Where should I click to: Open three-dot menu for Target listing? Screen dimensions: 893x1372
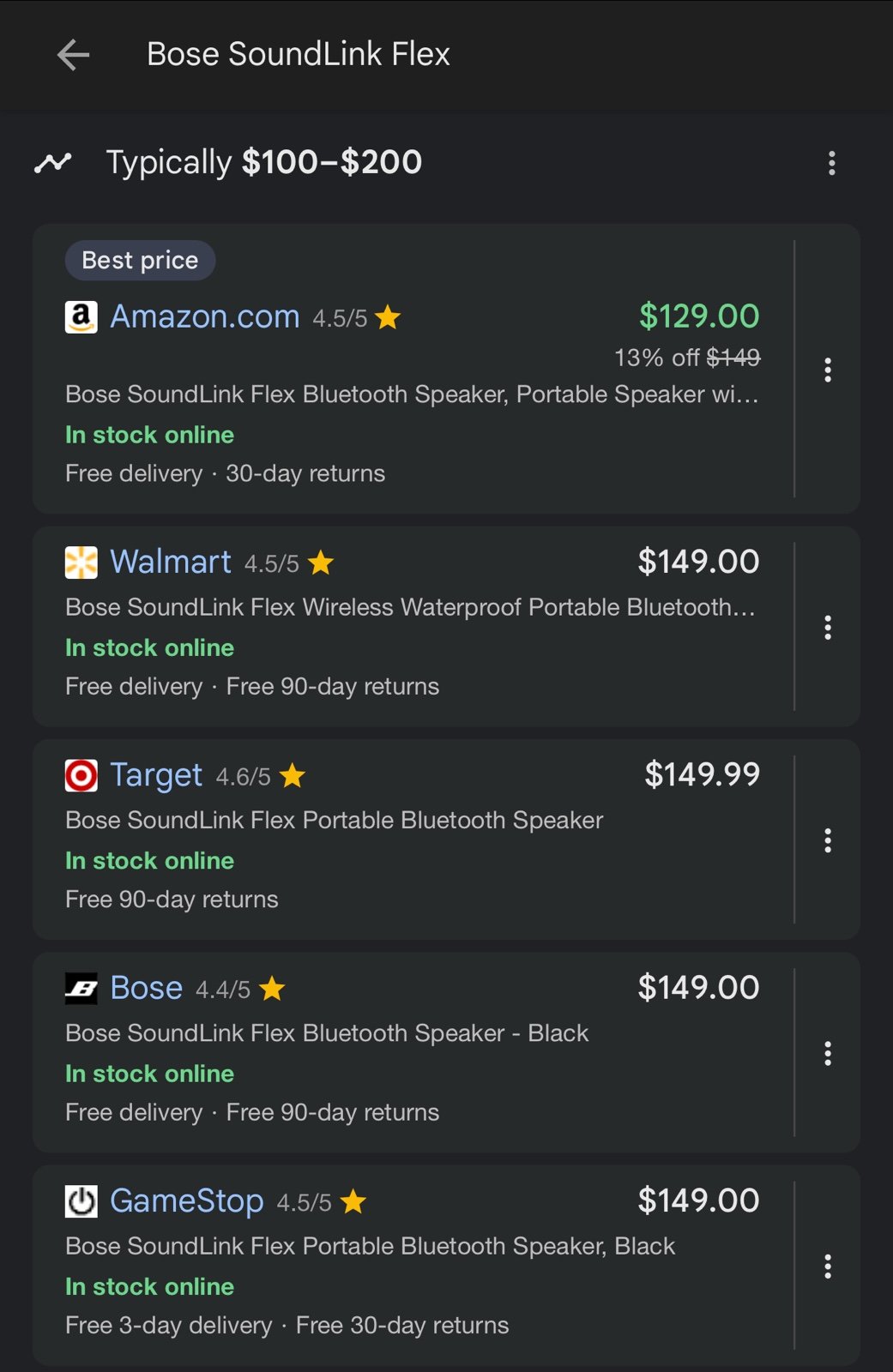pyautogui.click(x=828, y=840)
